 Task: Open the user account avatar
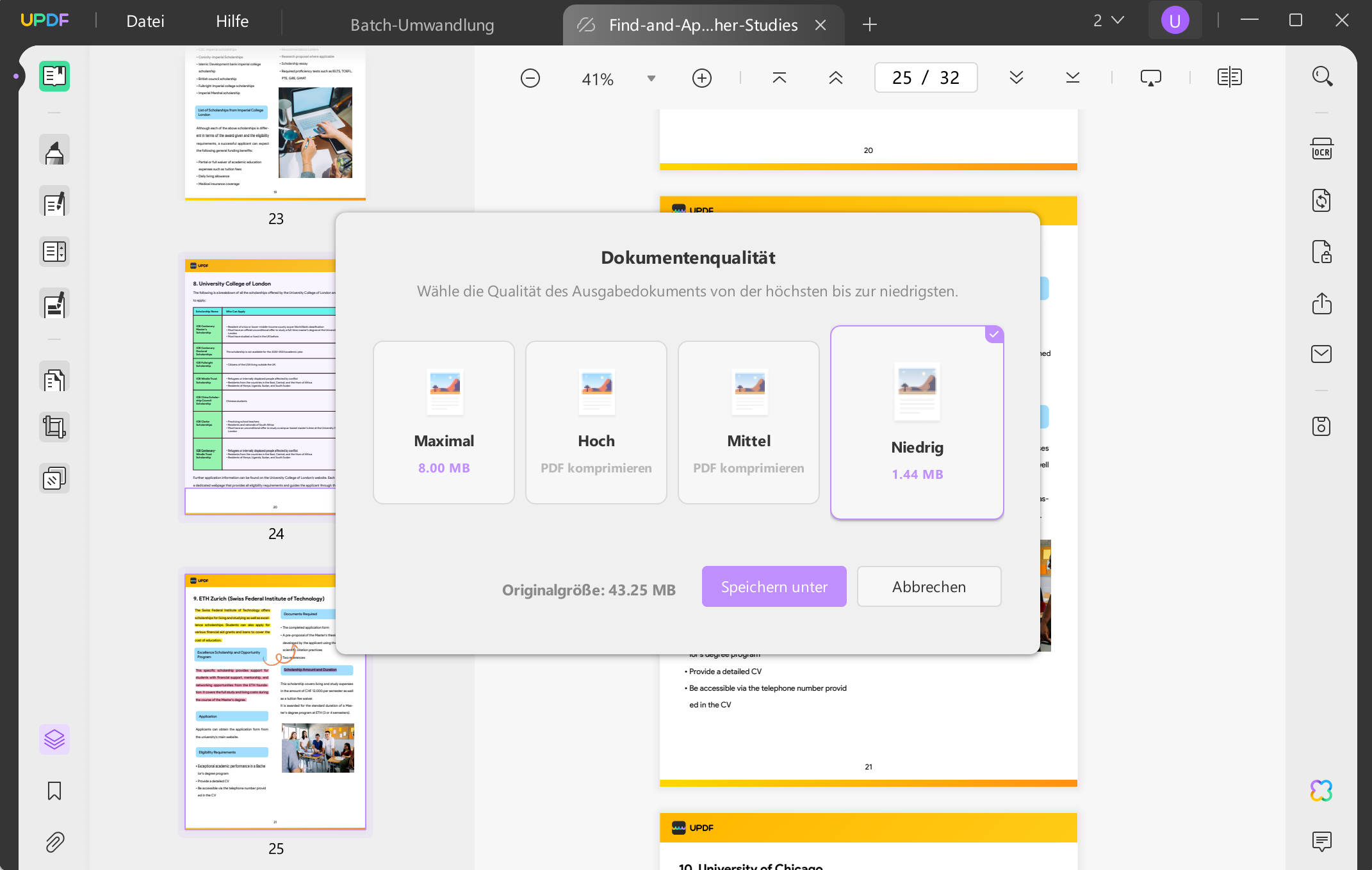tap(1175, 20)
